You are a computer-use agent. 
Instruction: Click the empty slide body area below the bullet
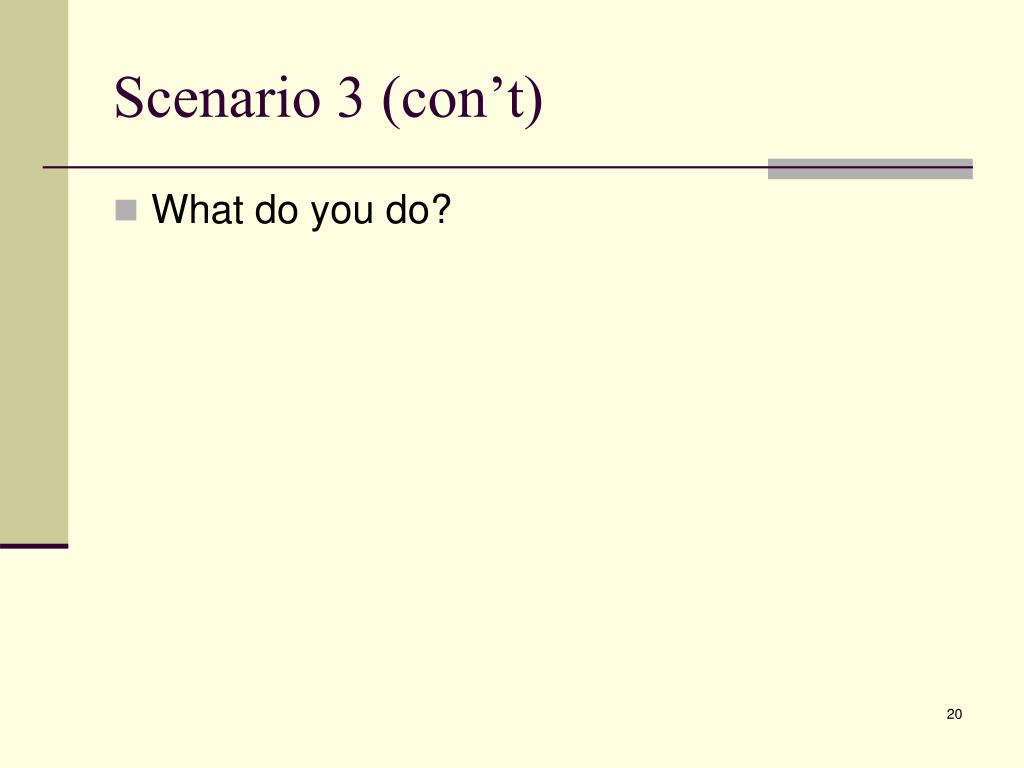click(522, 457)
